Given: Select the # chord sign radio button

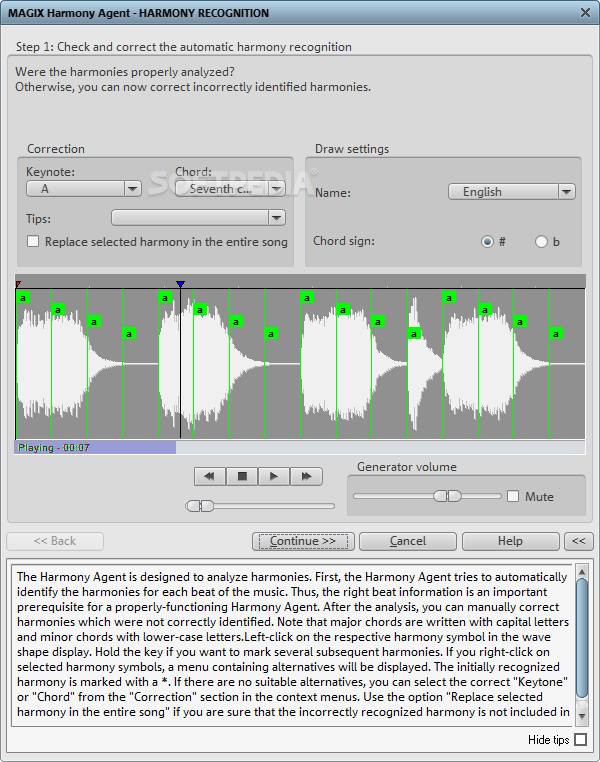Looking at the screenshot, I should [487, 242].
